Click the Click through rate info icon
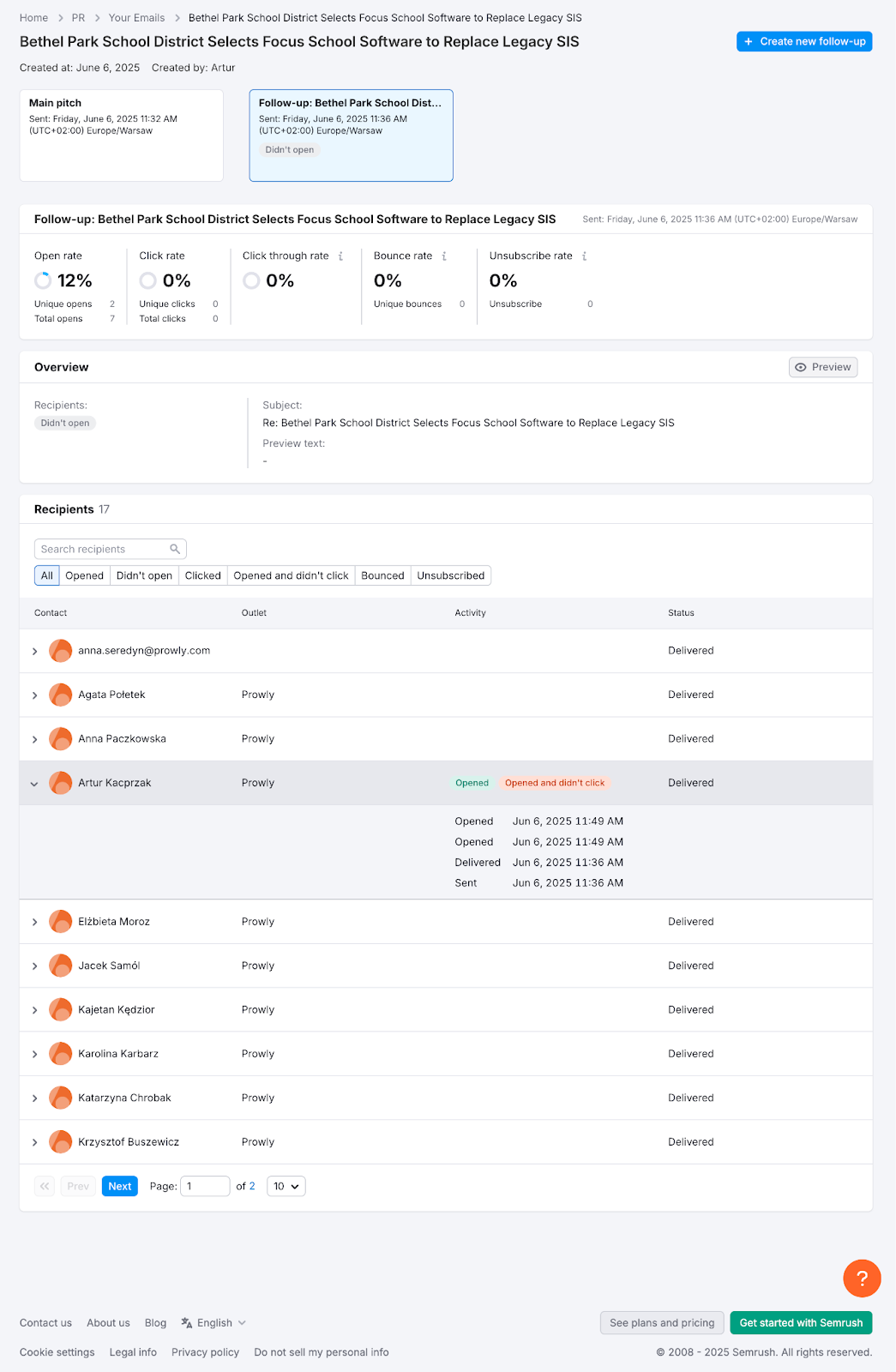The height and width of the screenshot is (1372, 896). tap(340, 256)
